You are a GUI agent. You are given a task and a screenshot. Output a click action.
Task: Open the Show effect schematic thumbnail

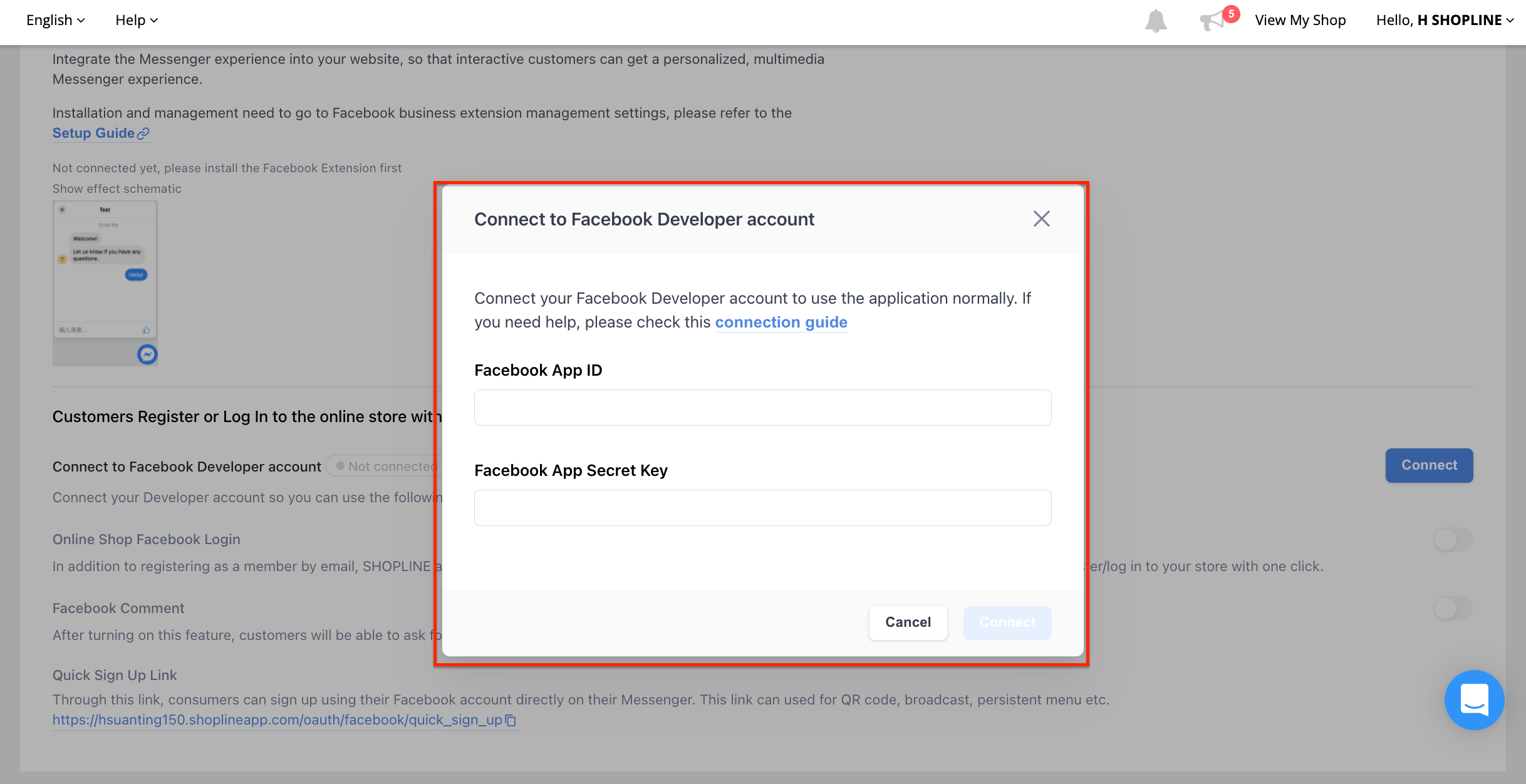tap(105, 283)
